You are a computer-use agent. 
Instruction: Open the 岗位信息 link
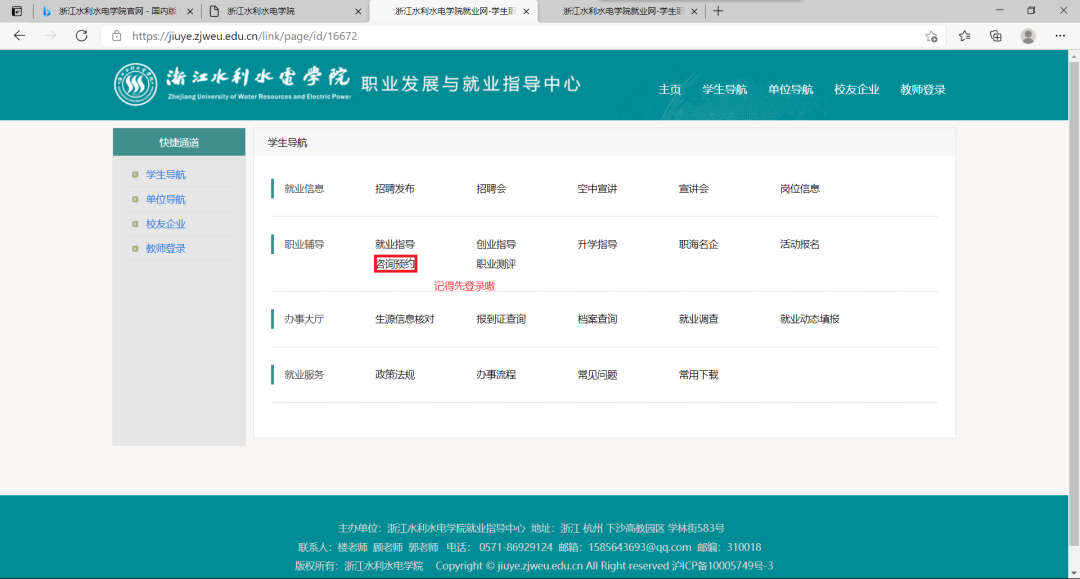click(800, 189)
